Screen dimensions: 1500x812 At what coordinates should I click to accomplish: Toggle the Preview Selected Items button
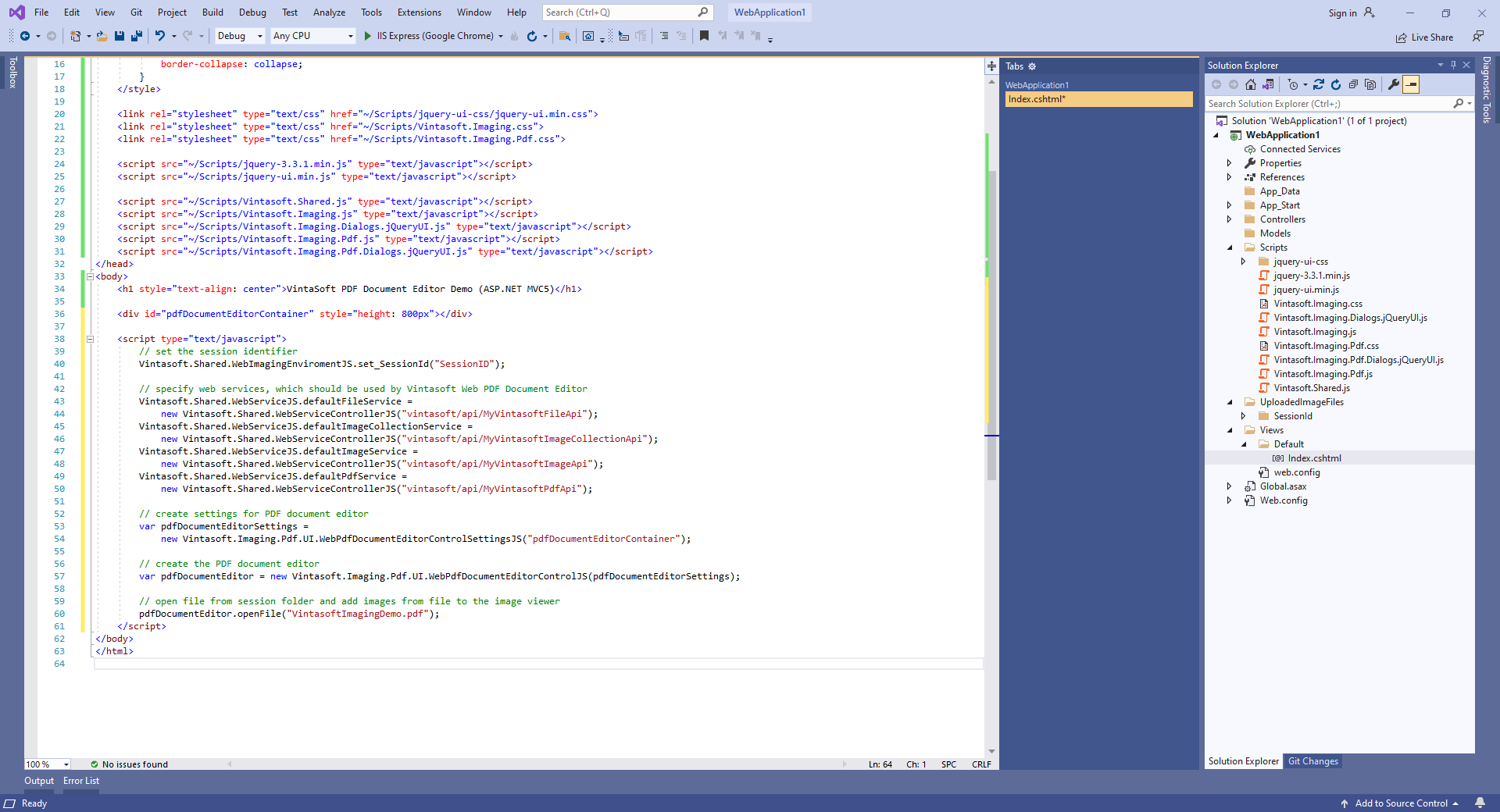coord(1411,84)
